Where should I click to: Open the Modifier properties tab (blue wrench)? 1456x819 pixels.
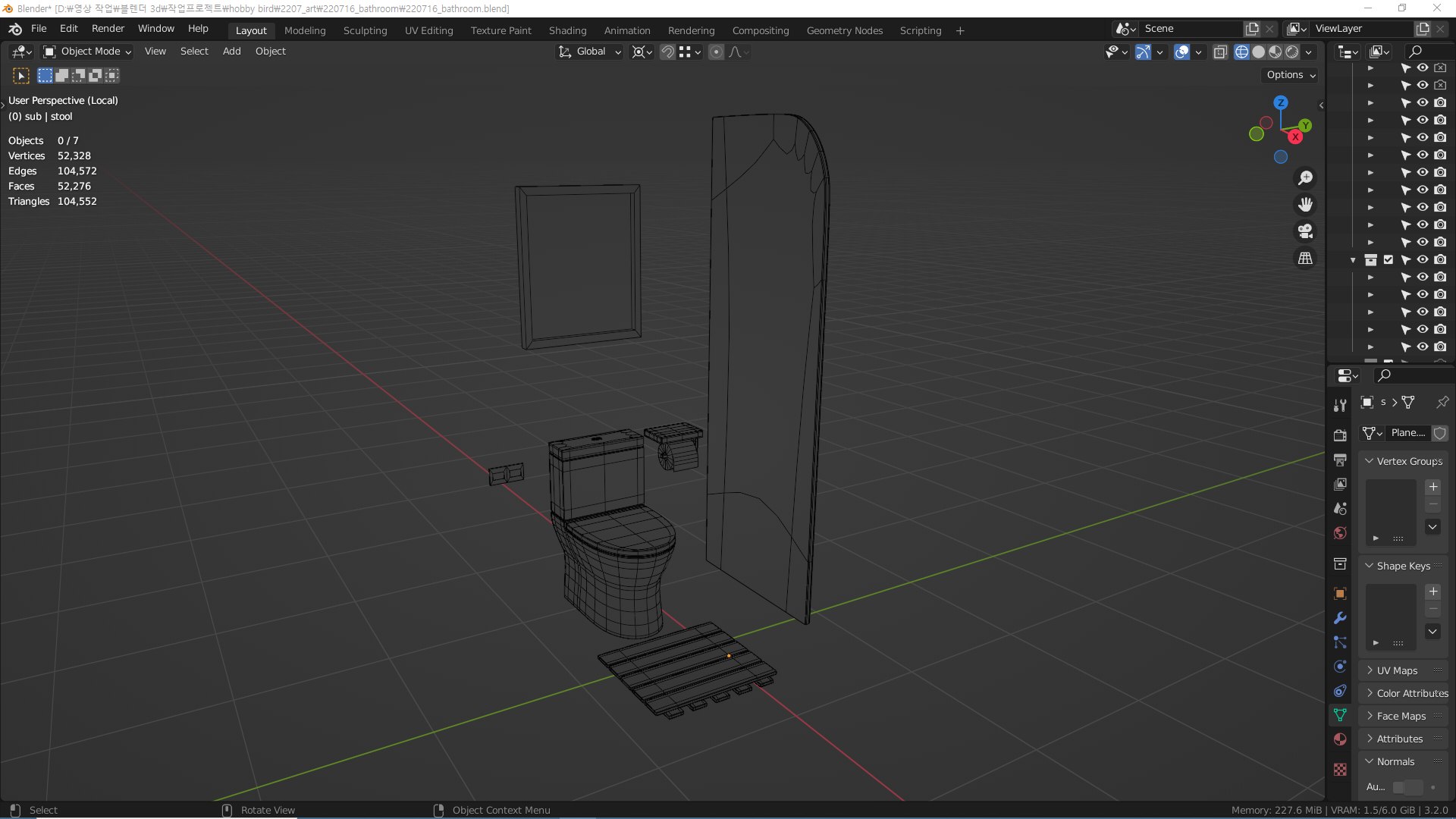[x=1340, y=618]
